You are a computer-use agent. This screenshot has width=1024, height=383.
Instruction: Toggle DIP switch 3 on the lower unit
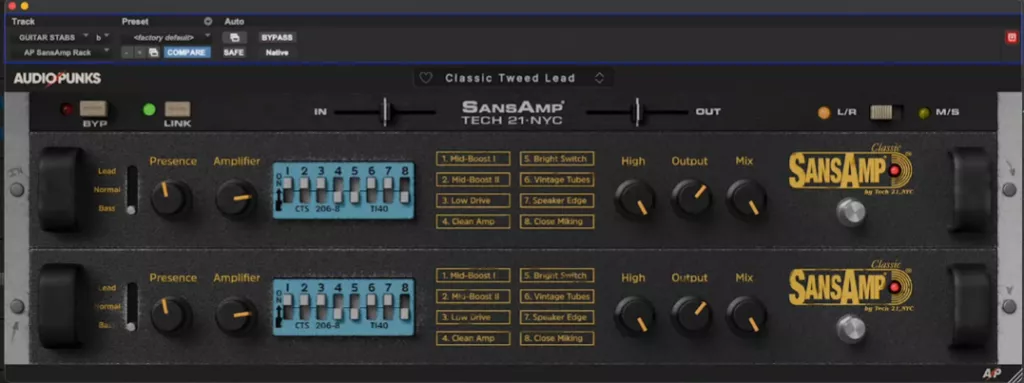(321, 307)
